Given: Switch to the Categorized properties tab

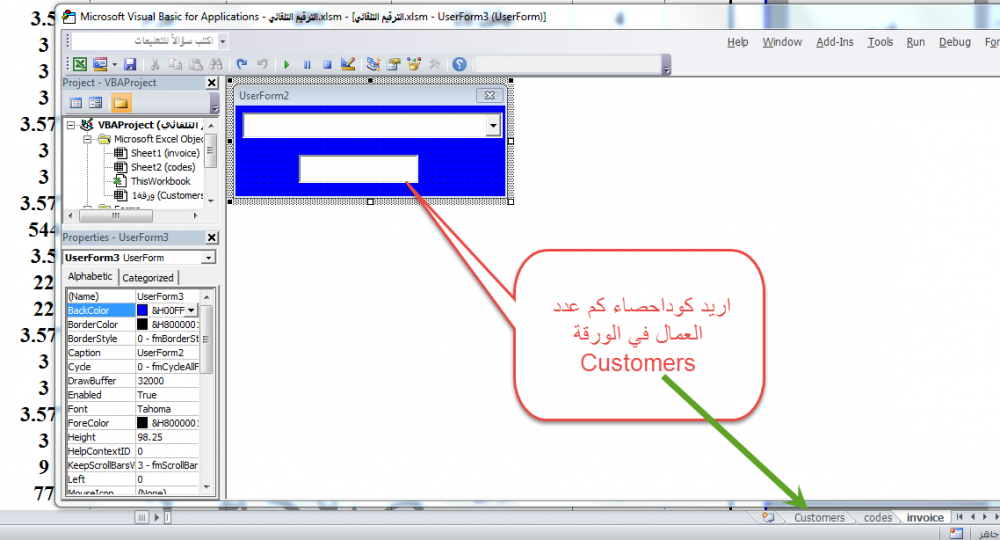Looking at the screenshot, I should pyautogui.click(x=148, y=278).
